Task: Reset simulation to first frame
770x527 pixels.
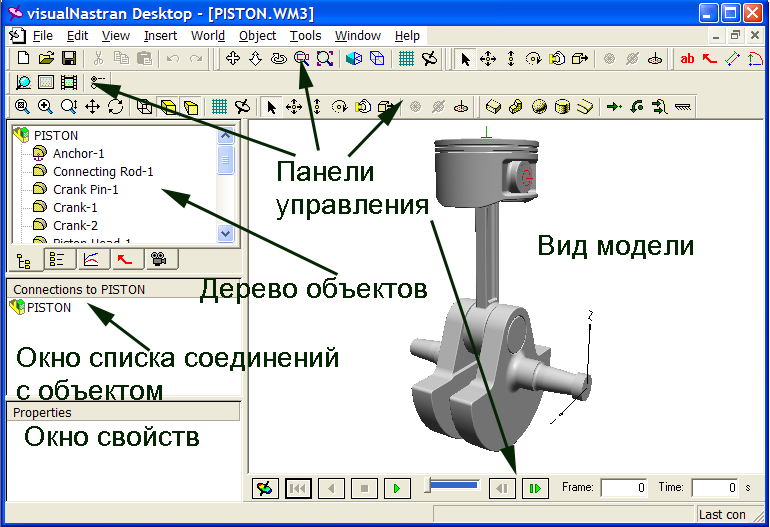Action: tap(298, 488)
